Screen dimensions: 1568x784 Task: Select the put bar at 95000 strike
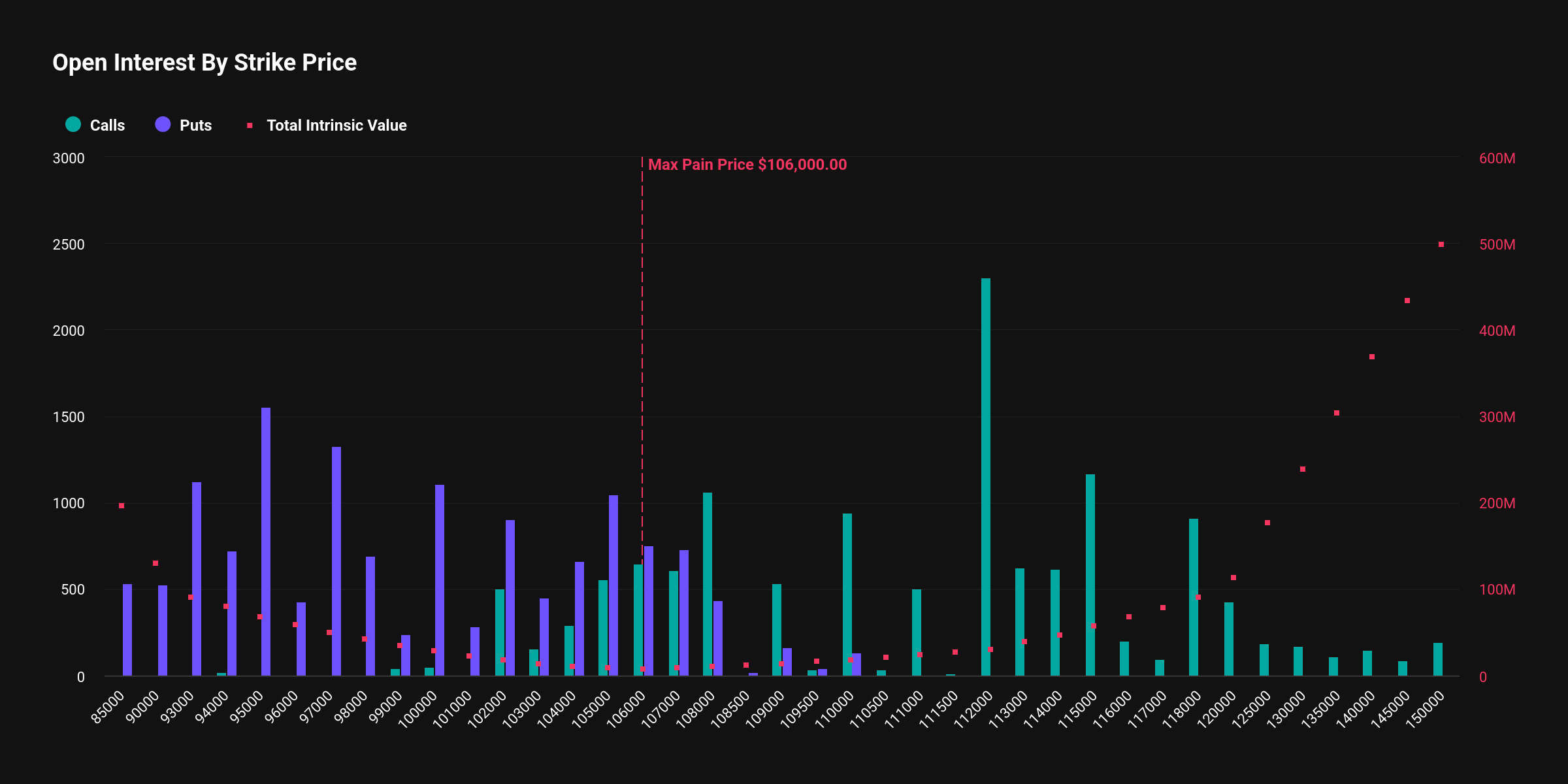(x=266, y=542)
